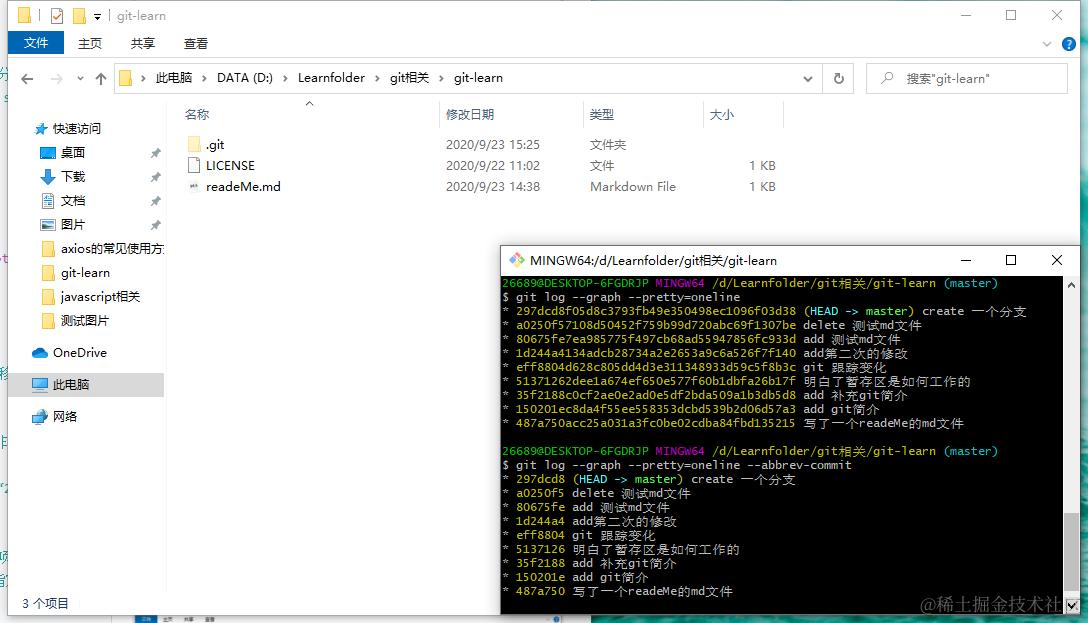Screen dimensions: 1088x623
Task: Click 'Markdown File' type cell
Action: (633, 187)
